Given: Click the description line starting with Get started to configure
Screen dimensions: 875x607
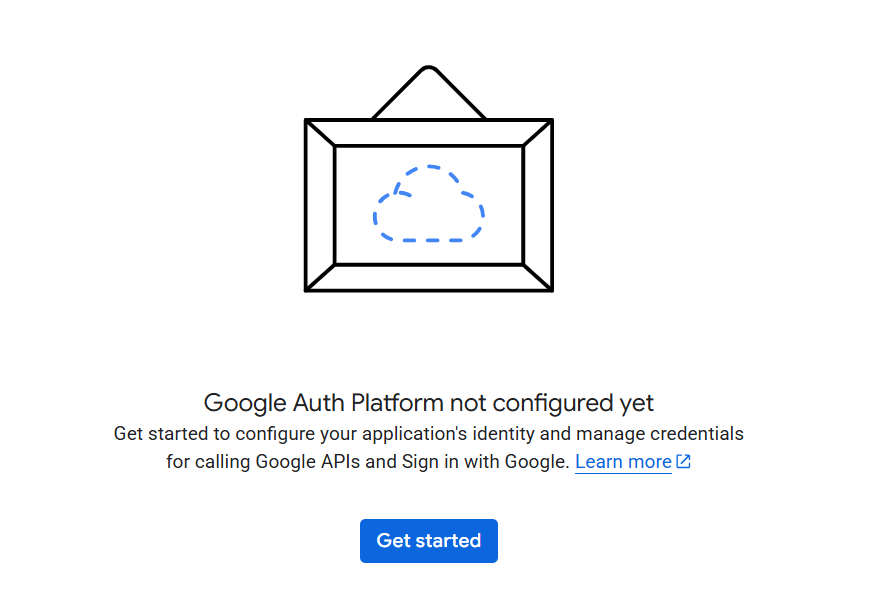Looking at the screenshot, I should (429, 433).
